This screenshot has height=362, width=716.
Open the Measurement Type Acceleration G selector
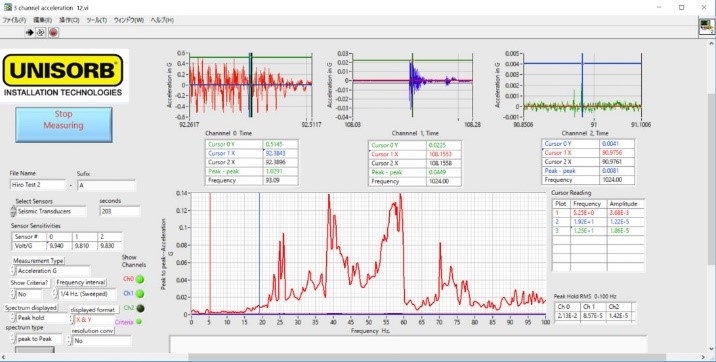(x=53, y=271)
